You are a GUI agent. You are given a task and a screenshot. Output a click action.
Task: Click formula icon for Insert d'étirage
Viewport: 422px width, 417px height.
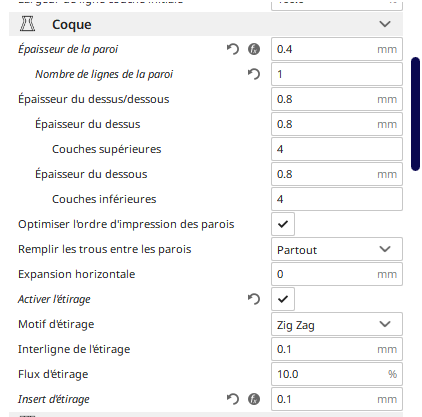click(254, 399)
